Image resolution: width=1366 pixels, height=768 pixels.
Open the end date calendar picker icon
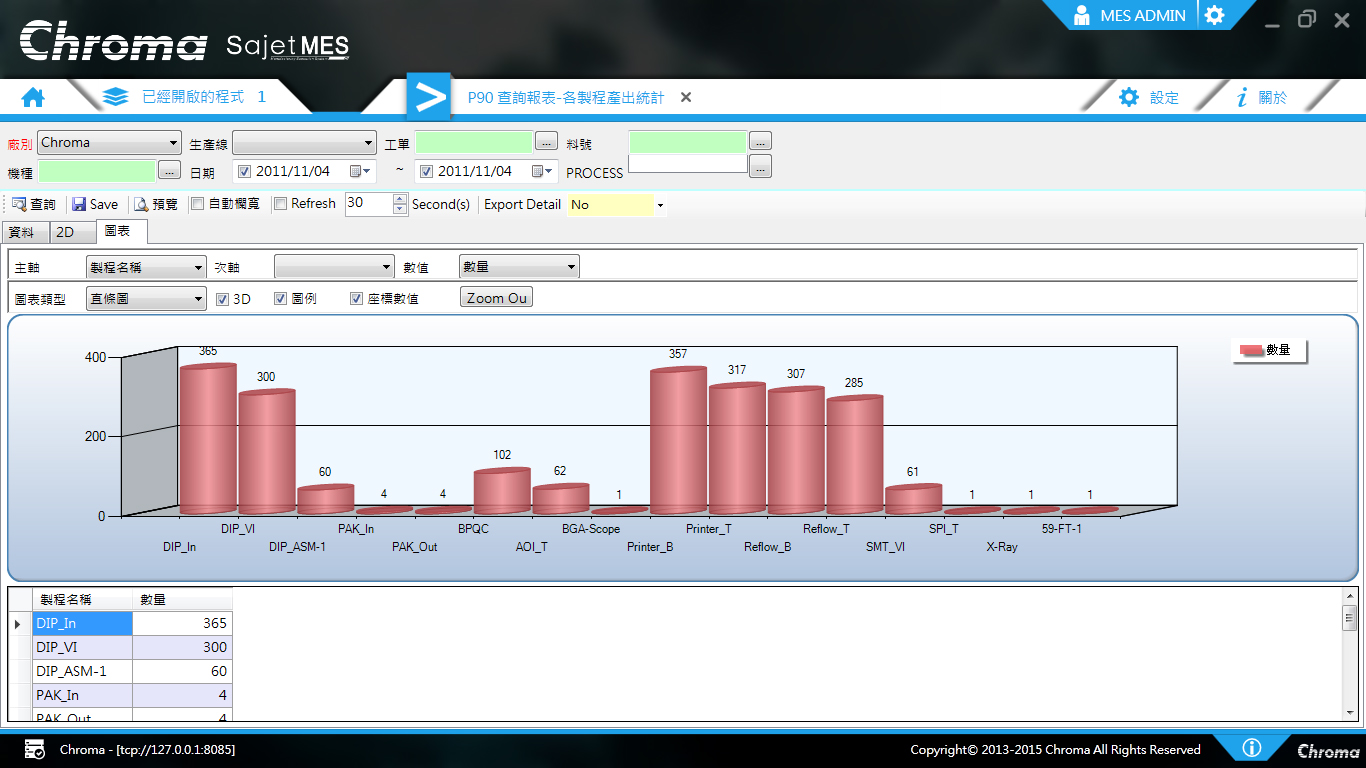(x=542, y=171)
